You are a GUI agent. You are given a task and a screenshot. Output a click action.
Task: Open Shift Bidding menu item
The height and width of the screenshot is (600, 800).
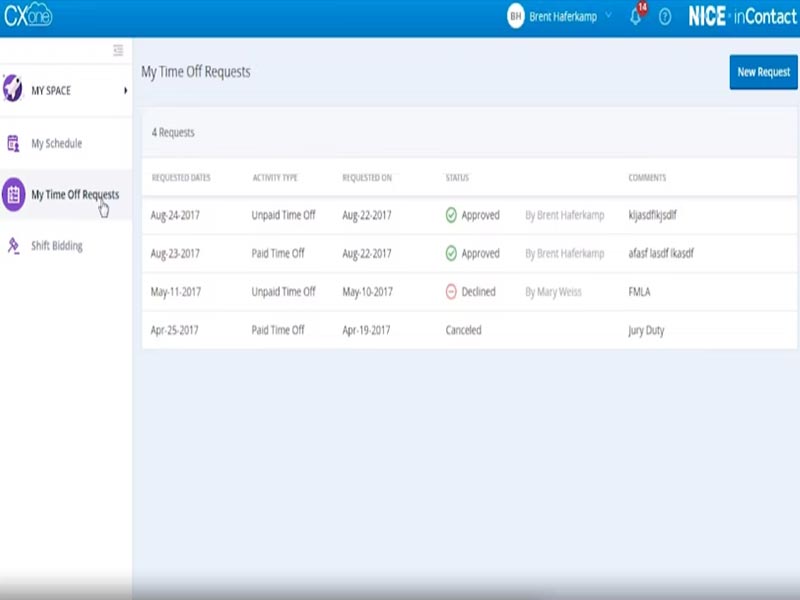pyautogui.click(x=57, y=245)
